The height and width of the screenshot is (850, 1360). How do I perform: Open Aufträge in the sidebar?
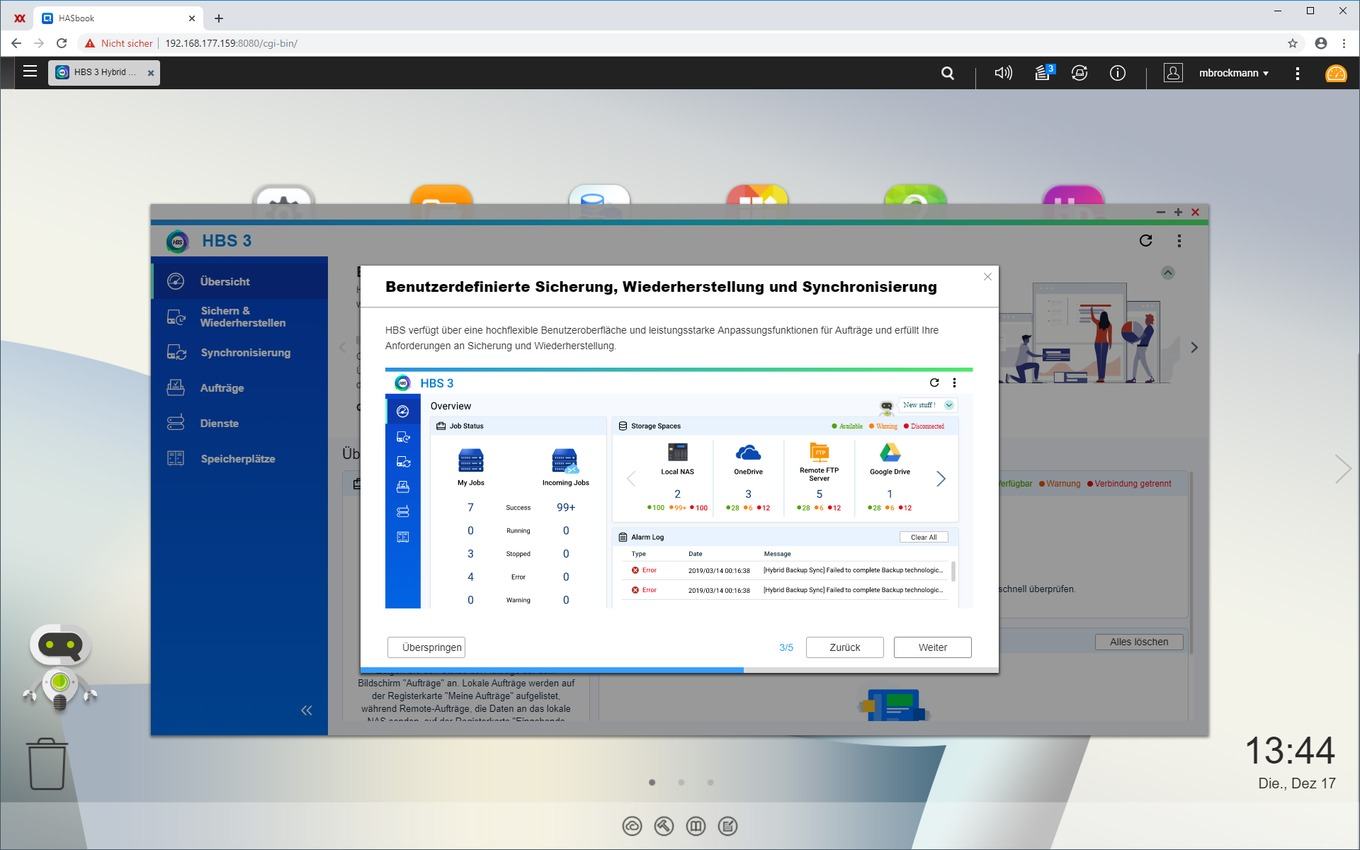[239, 388]
